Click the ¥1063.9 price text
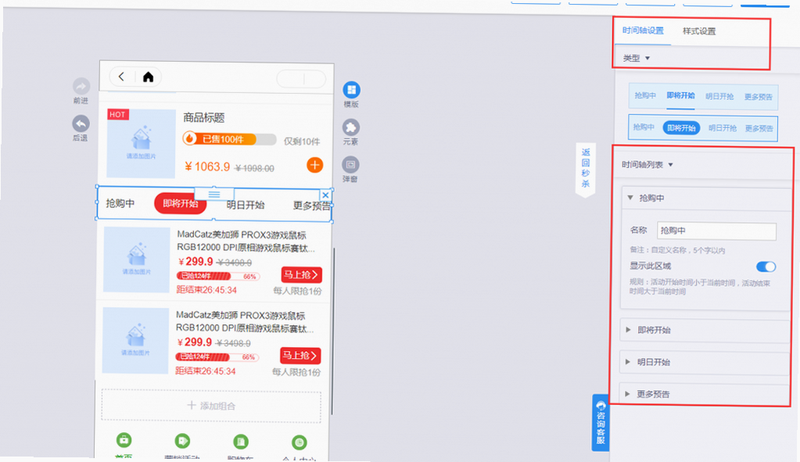The height and width of the screenshot is (462, 800). pos(207,167)
